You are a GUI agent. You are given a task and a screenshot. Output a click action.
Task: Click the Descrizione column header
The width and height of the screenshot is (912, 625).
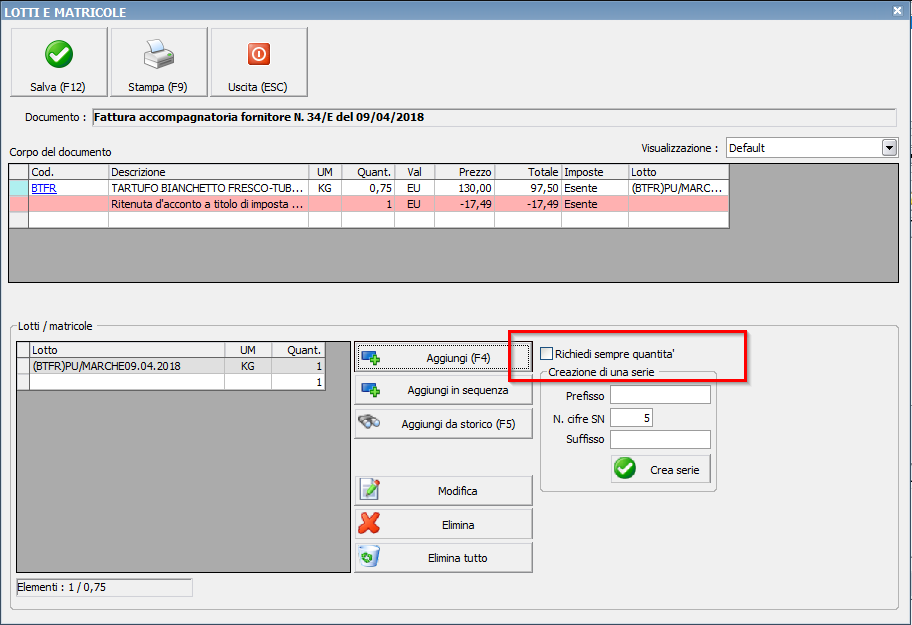tap(208, 172)
